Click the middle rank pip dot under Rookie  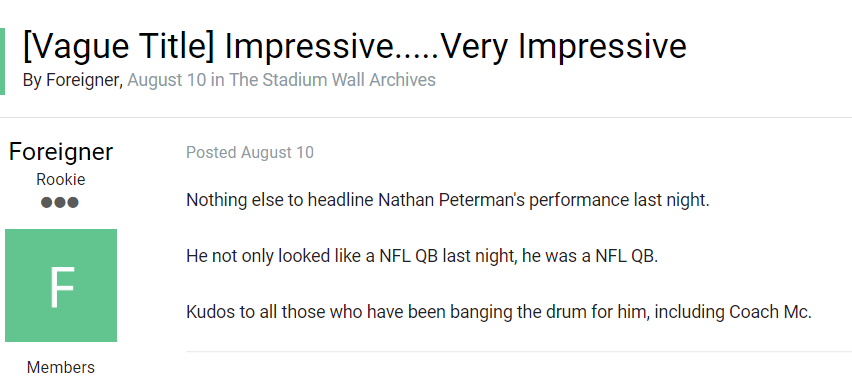(60, 203)
